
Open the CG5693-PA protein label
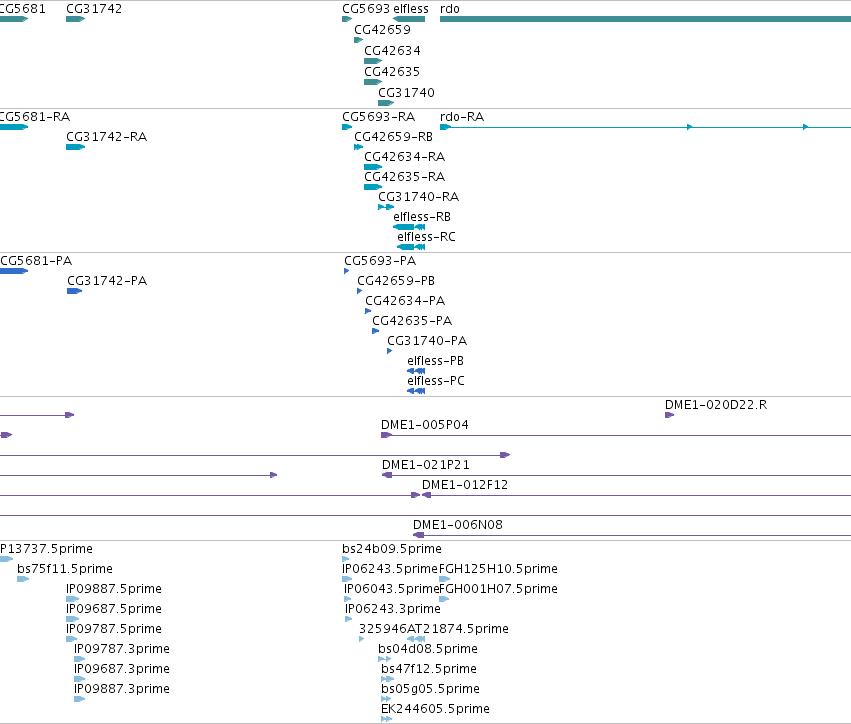coord(380,261)
